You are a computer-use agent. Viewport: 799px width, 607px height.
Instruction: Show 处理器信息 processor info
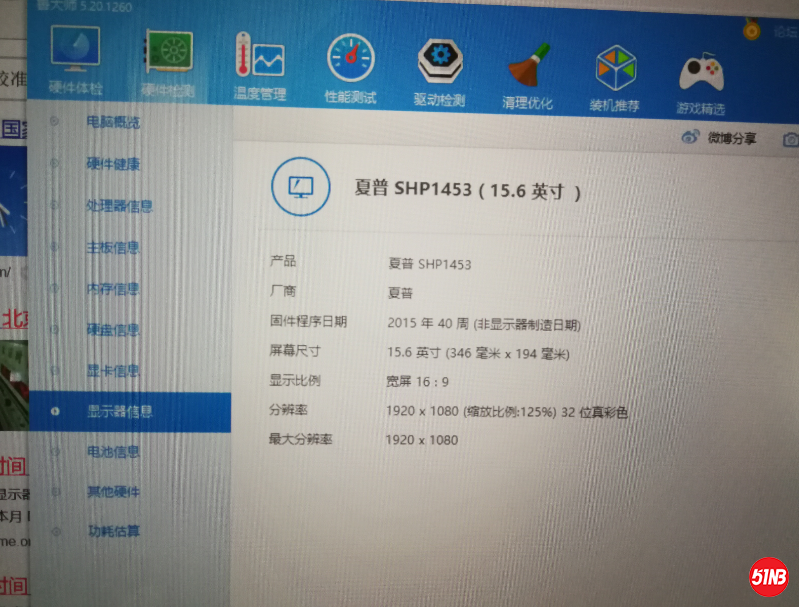coord(119,206)
